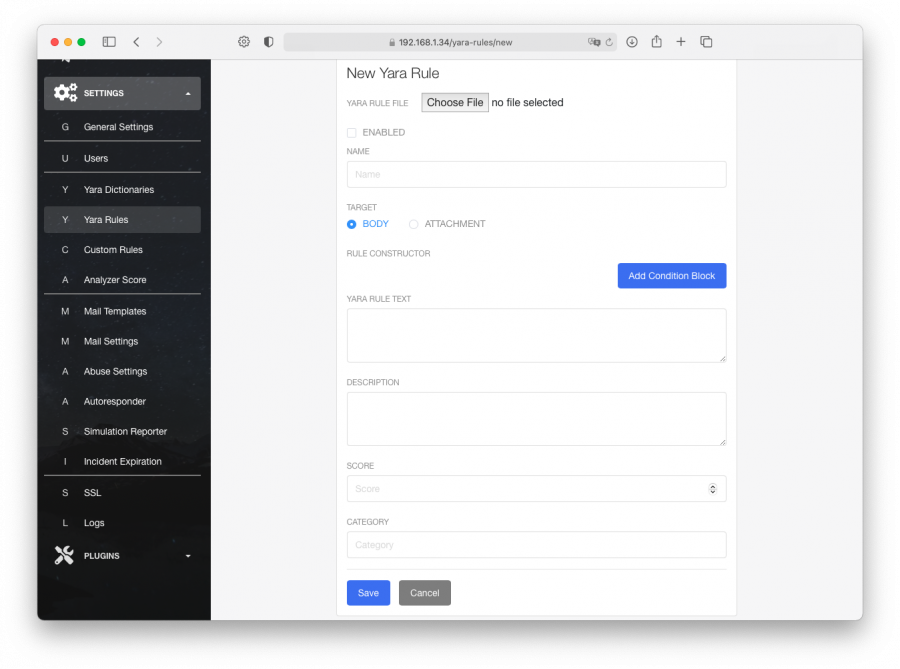Open new tab with plus icon

[x=681, y=42]
